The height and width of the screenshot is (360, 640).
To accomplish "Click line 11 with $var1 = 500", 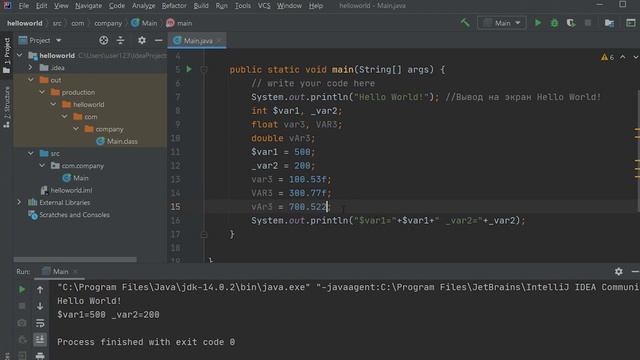I will click(x=283, y=152).
